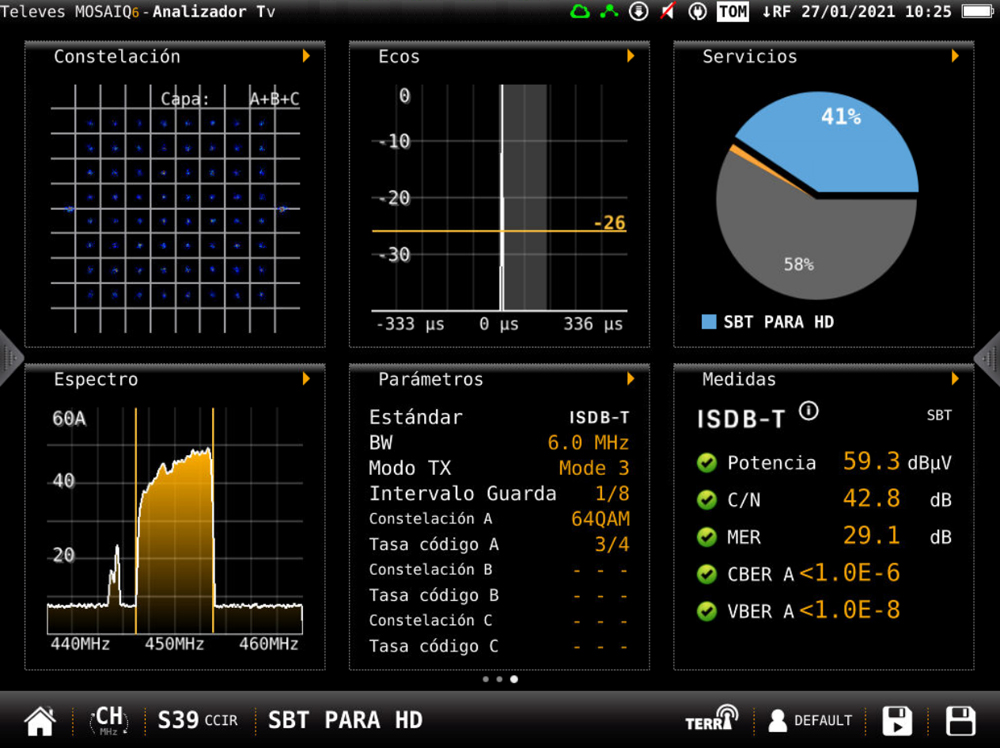This screenshot has width=1000, height=748.
Task: Click the -26 threshold line label in Ecos
Action: (x=610, y=223)
